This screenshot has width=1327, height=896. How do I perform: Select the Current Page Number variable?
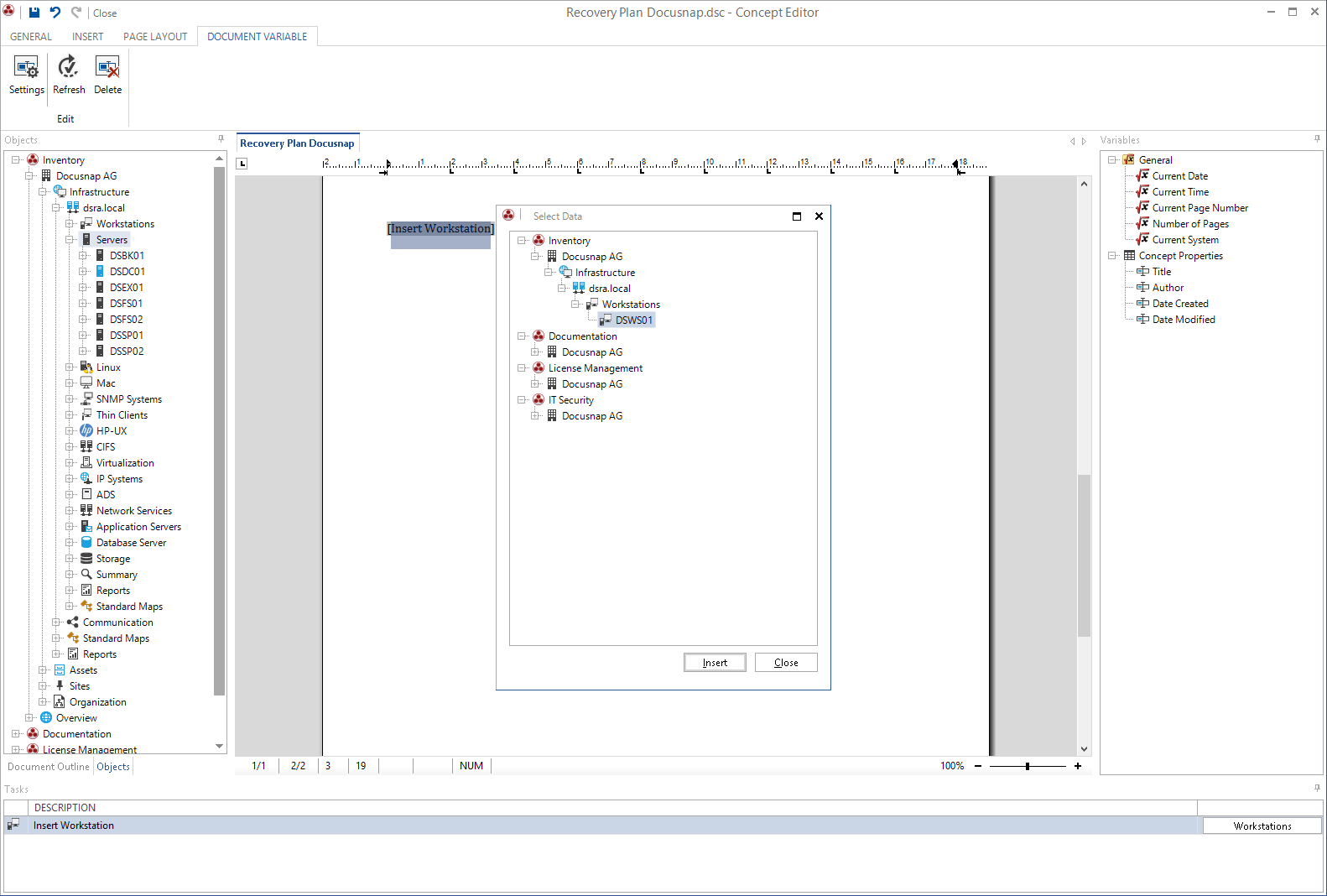pyautogui.click(x=1200, y=208)
